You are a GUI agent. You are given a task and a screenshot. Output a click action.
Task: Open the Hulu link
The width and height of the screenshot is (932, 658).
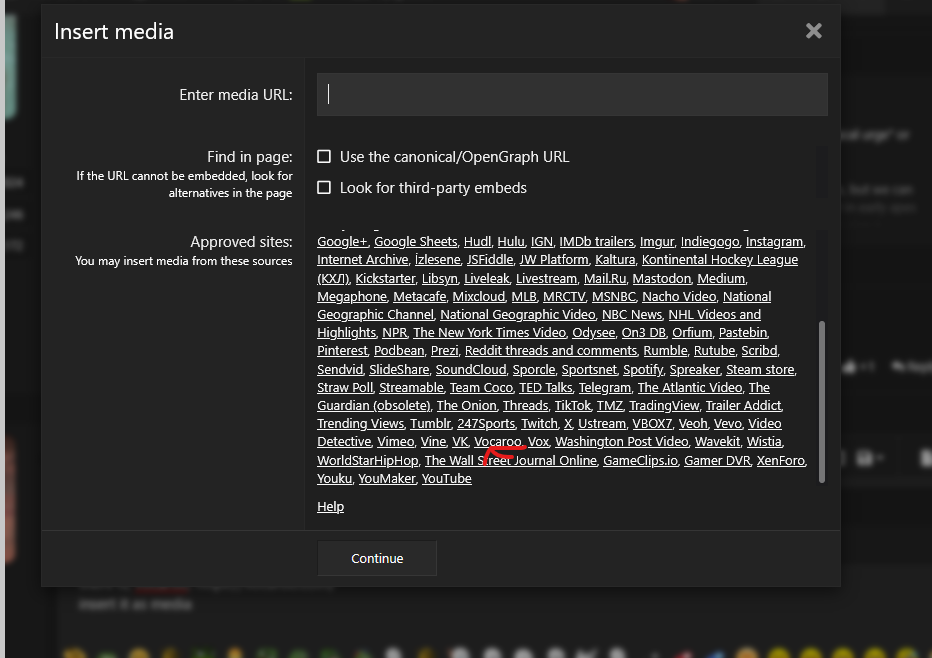click(x=511, y=241)
